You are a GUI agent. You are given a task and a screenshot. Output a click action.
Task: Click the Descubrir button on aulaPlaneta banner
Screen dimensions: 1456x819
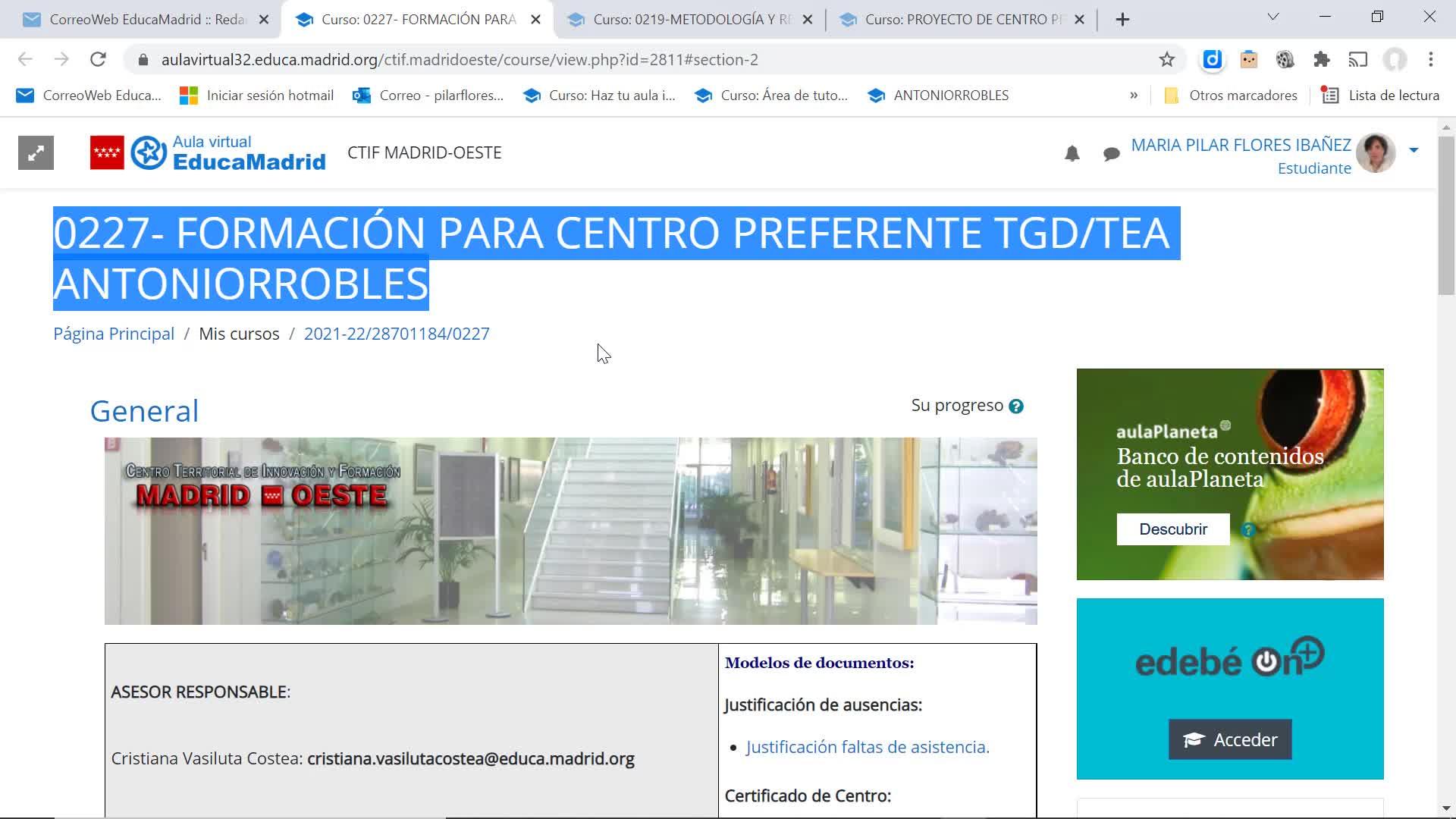coord(1172,529)
